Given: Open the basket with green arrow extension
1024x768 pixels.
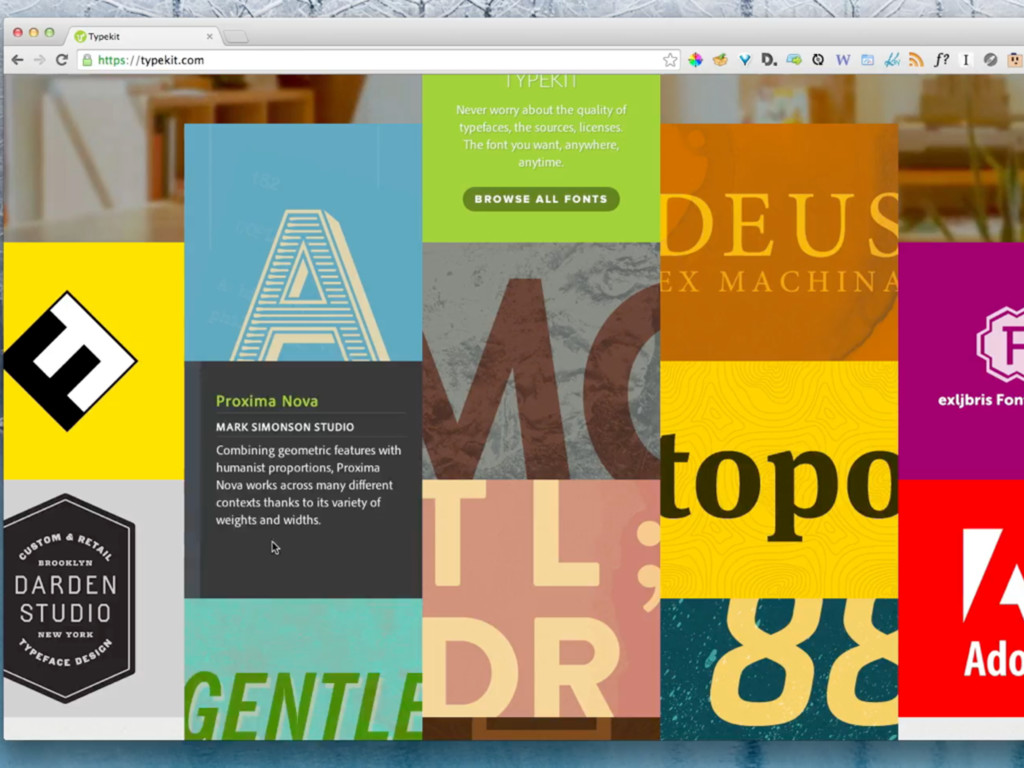Looking at the screenshot, I should tap(720, 60).
